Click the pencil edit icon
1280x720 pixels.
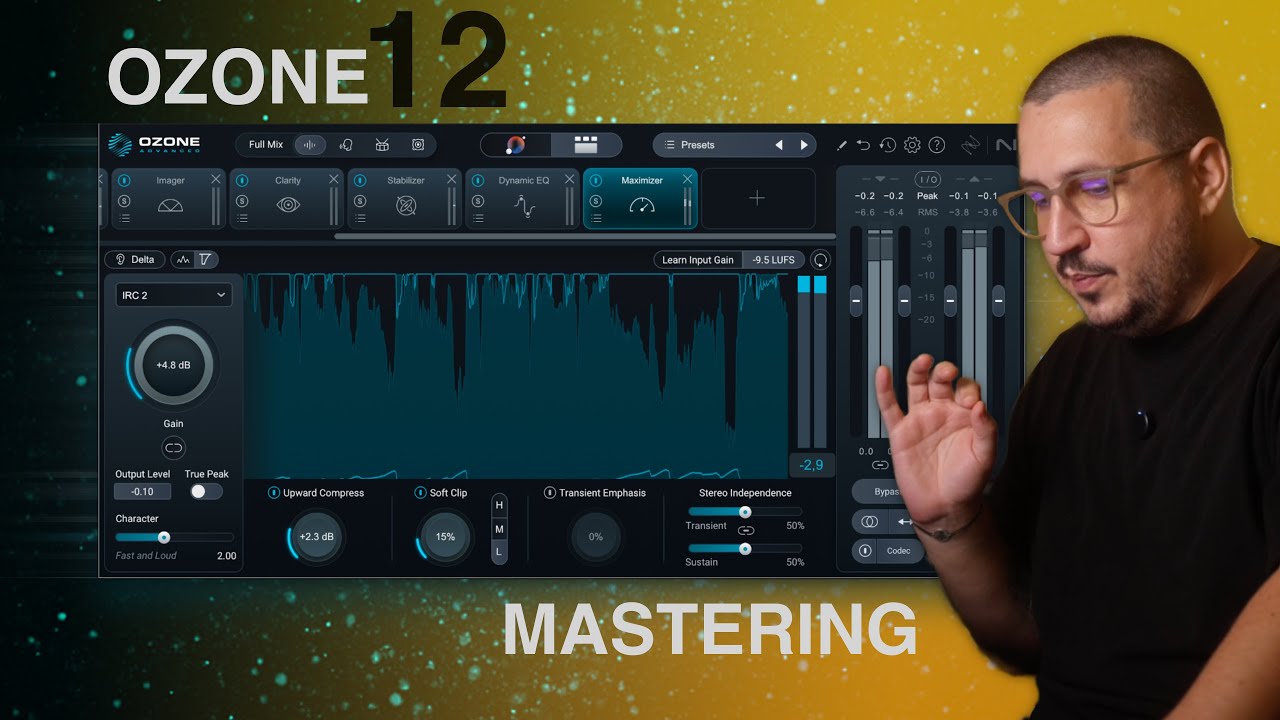[842, 145]
